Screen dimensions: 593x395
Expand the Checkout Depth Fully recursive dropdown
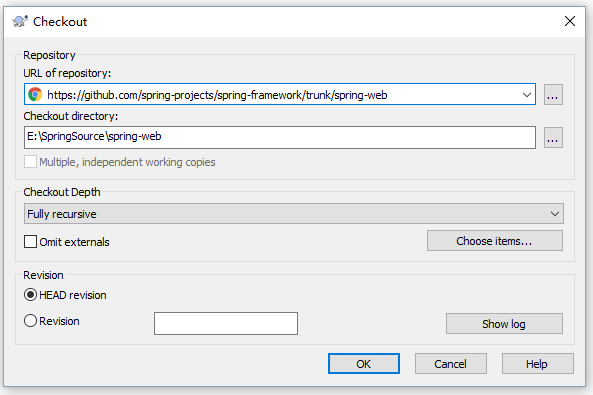click(x=293, y=214)
